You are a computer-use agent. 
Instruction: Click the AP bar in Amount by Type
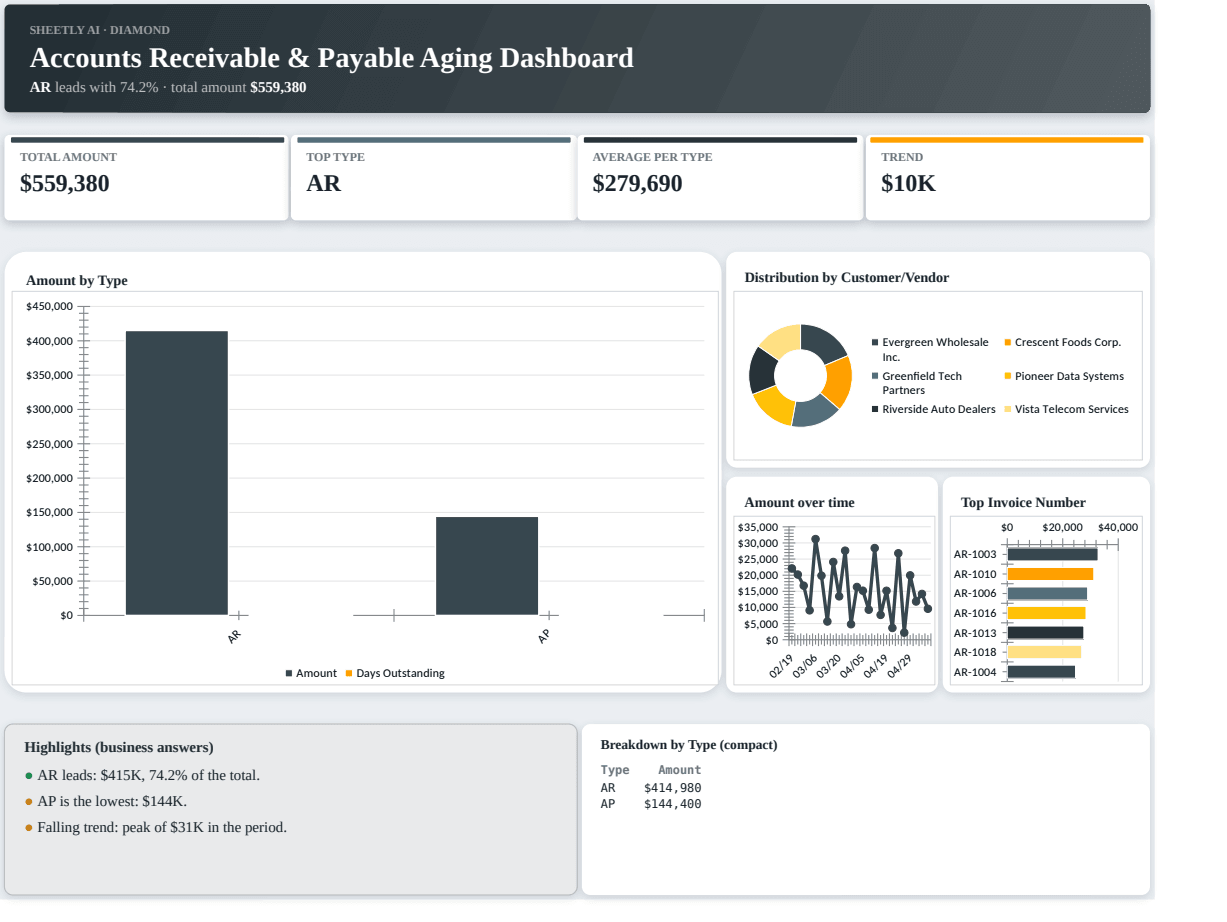(487, 566)
